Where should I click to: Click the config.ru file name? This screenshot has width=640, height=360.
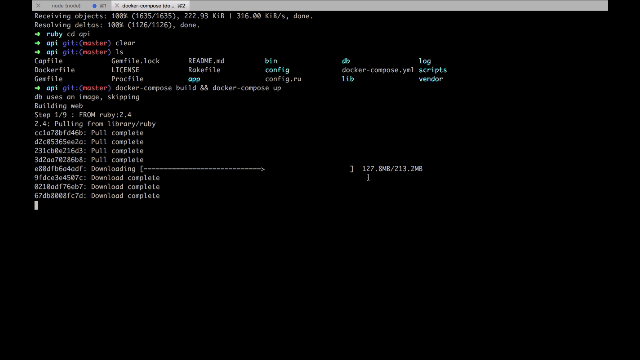point(283,79)
